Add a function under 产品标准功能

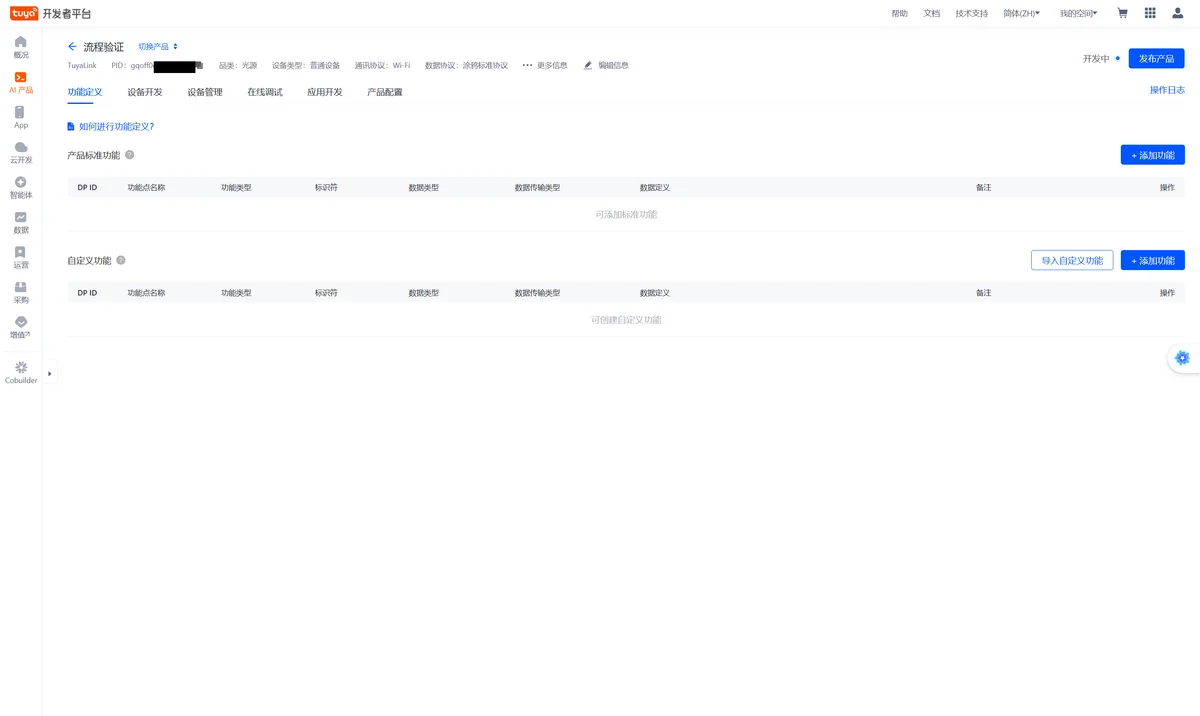coord(1153,155)
